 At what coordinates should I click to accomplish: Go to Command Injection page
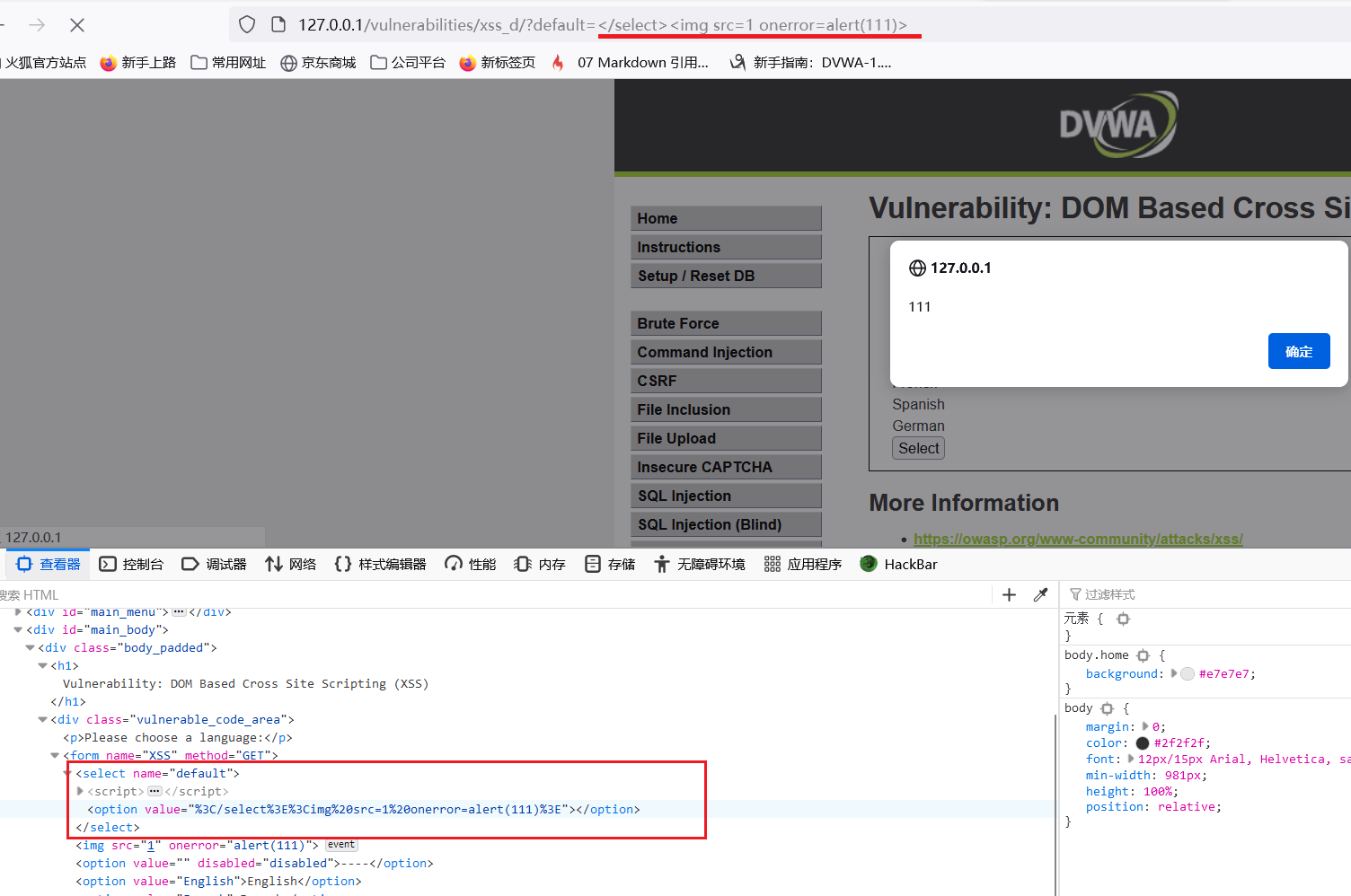(x=726, y=352)
